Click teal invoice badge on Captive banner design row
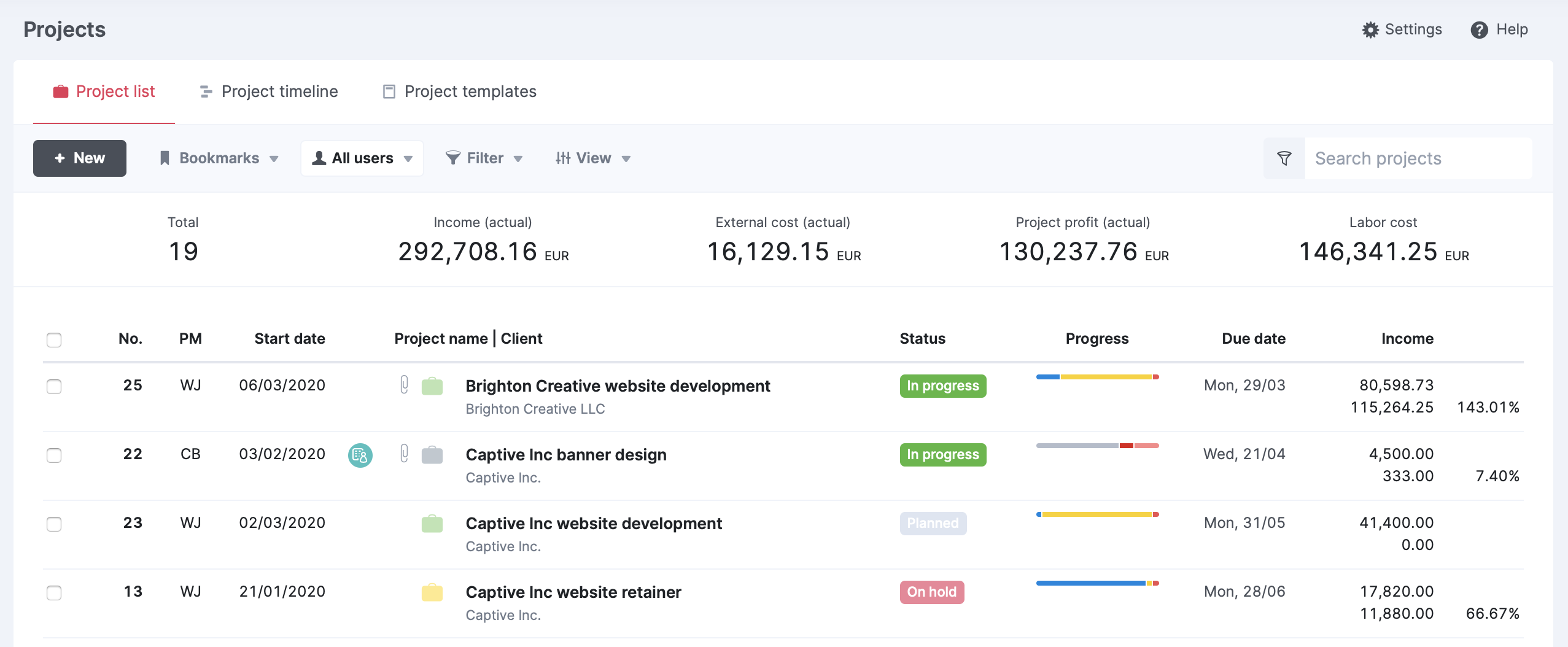 click(360, 455)
